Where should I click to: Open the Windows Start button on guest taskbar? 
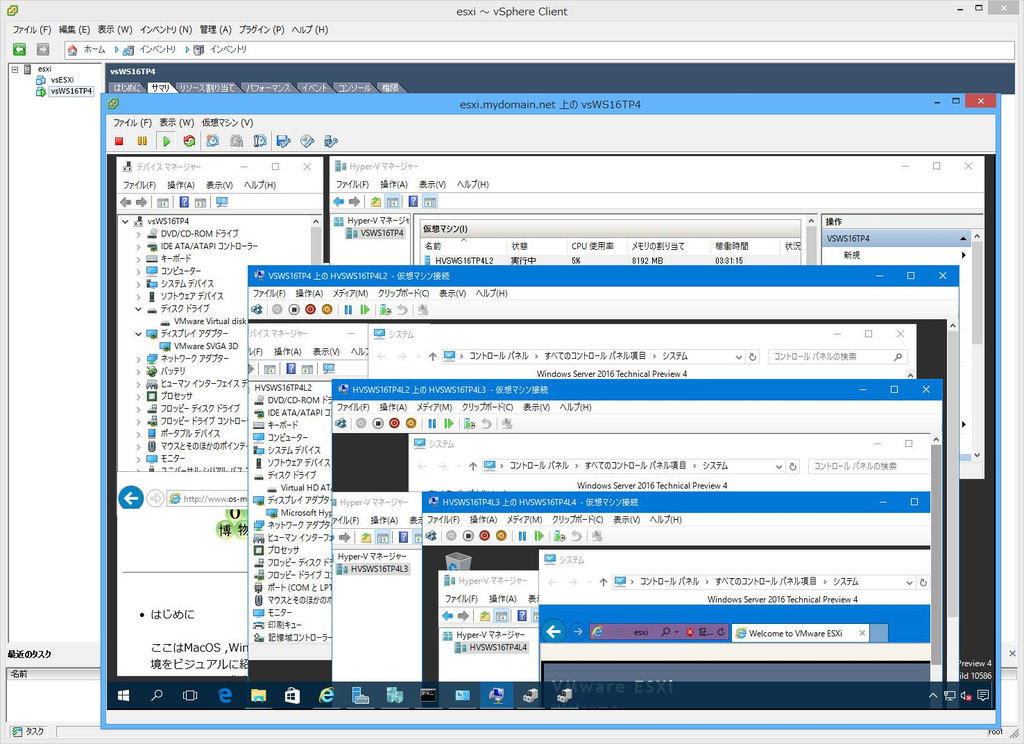[123, 696]
